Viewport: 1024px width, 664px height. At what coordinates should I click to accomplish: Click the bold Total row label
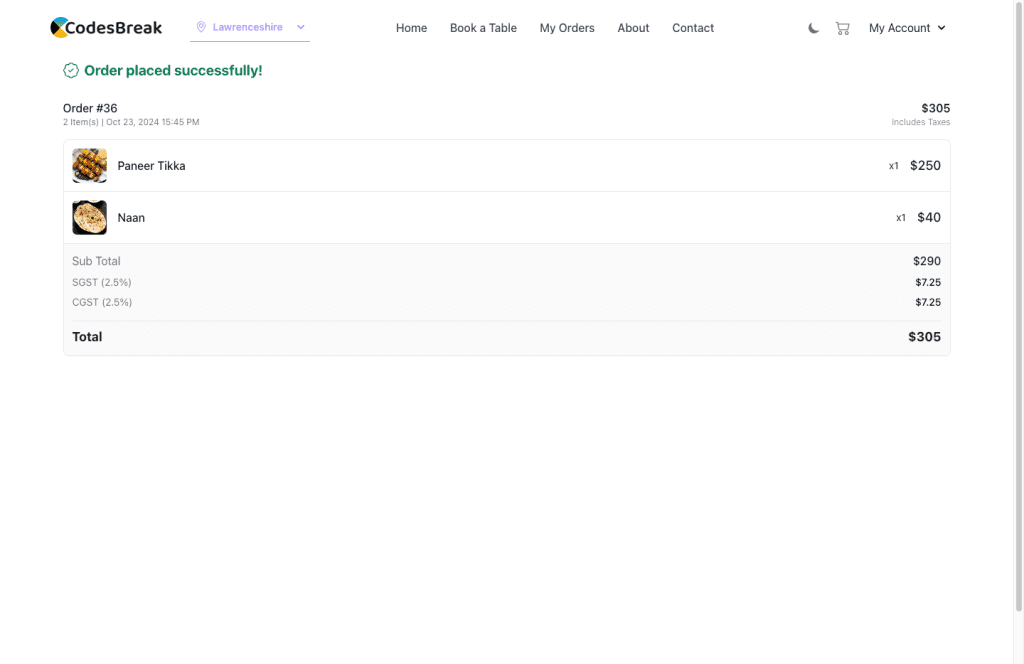click(87, 337)
